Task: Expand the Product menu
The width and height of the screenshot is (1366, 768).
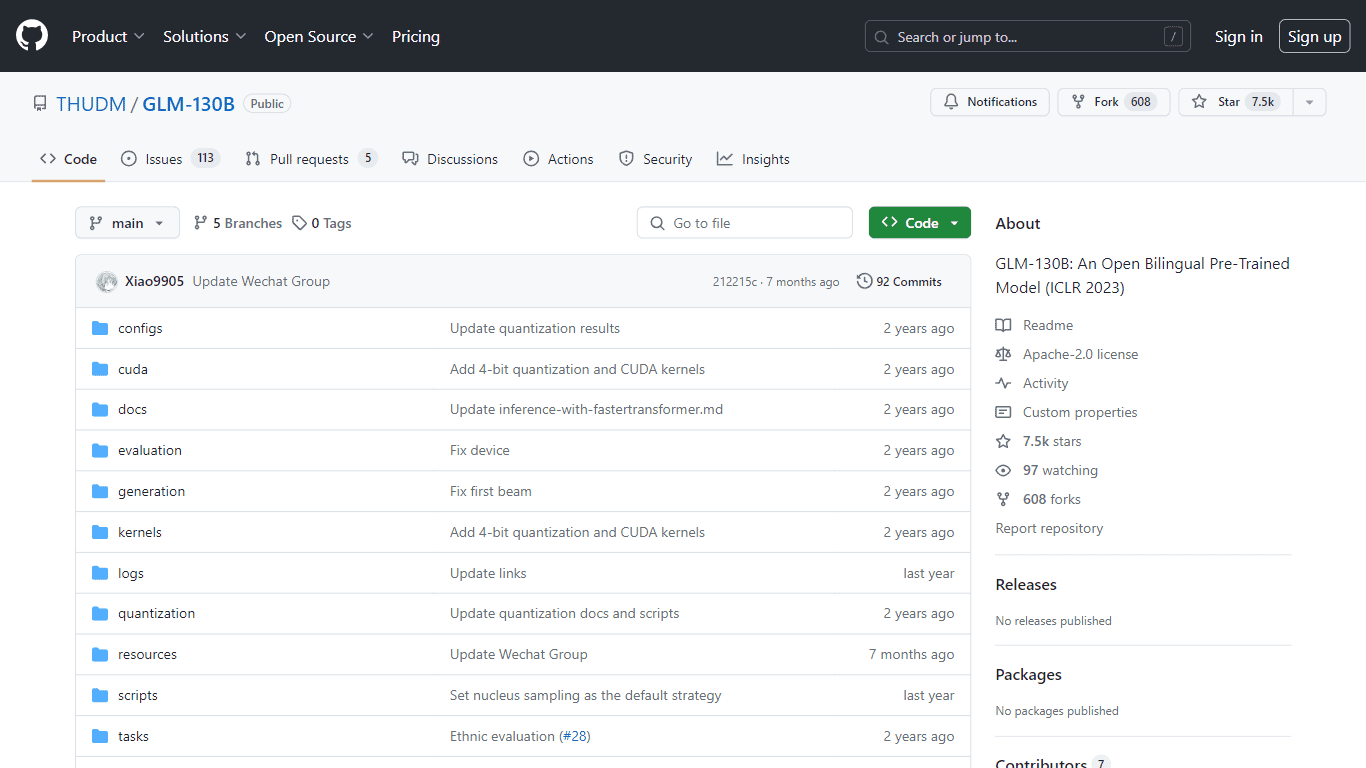Action: [108, 36]
